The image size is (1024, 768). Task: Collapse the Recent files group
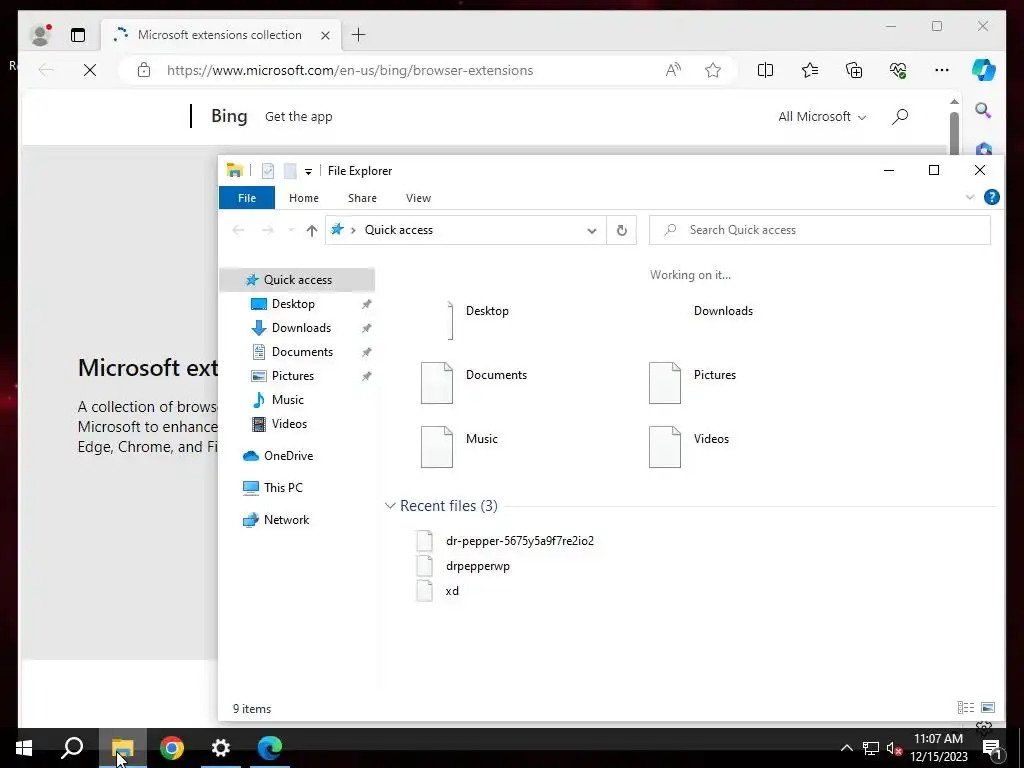(390, 505)
